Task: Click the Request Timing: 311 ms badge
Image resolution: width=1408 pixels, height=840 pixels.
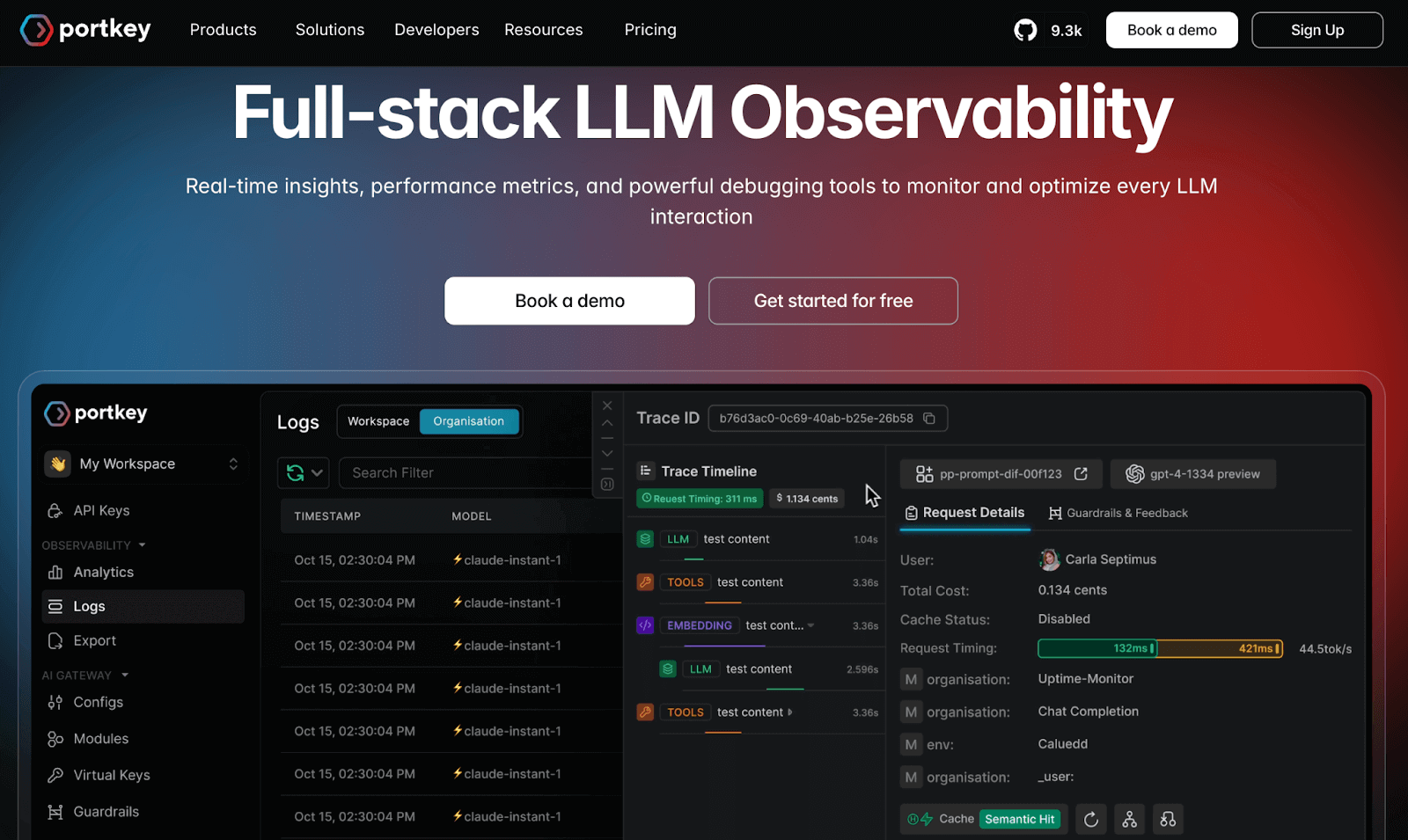Action: pos(700,499)
